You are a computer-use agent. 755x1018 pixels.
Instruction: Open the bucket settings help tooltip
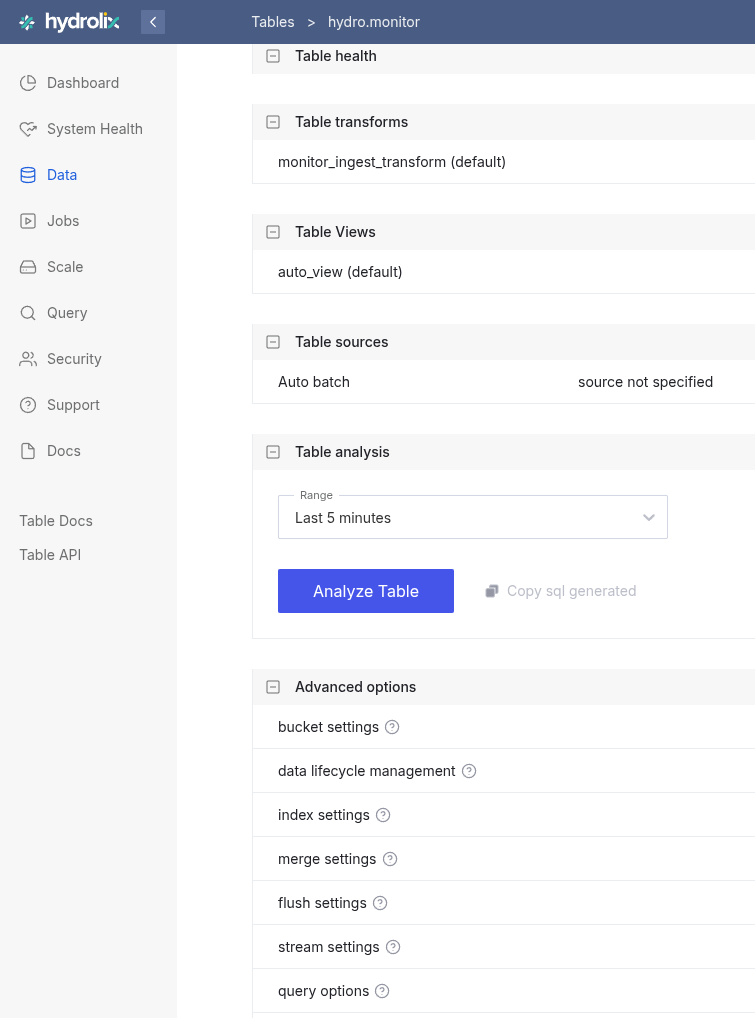(390, 727)
